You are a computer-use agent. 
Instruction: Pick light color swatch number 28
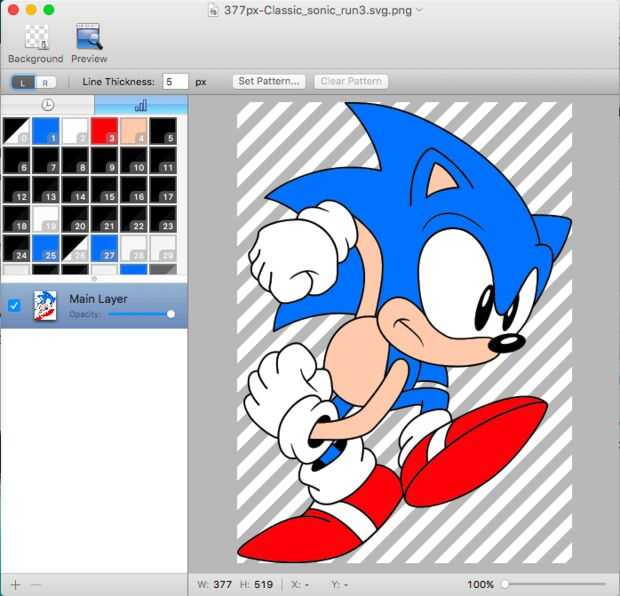click(134, 248)
